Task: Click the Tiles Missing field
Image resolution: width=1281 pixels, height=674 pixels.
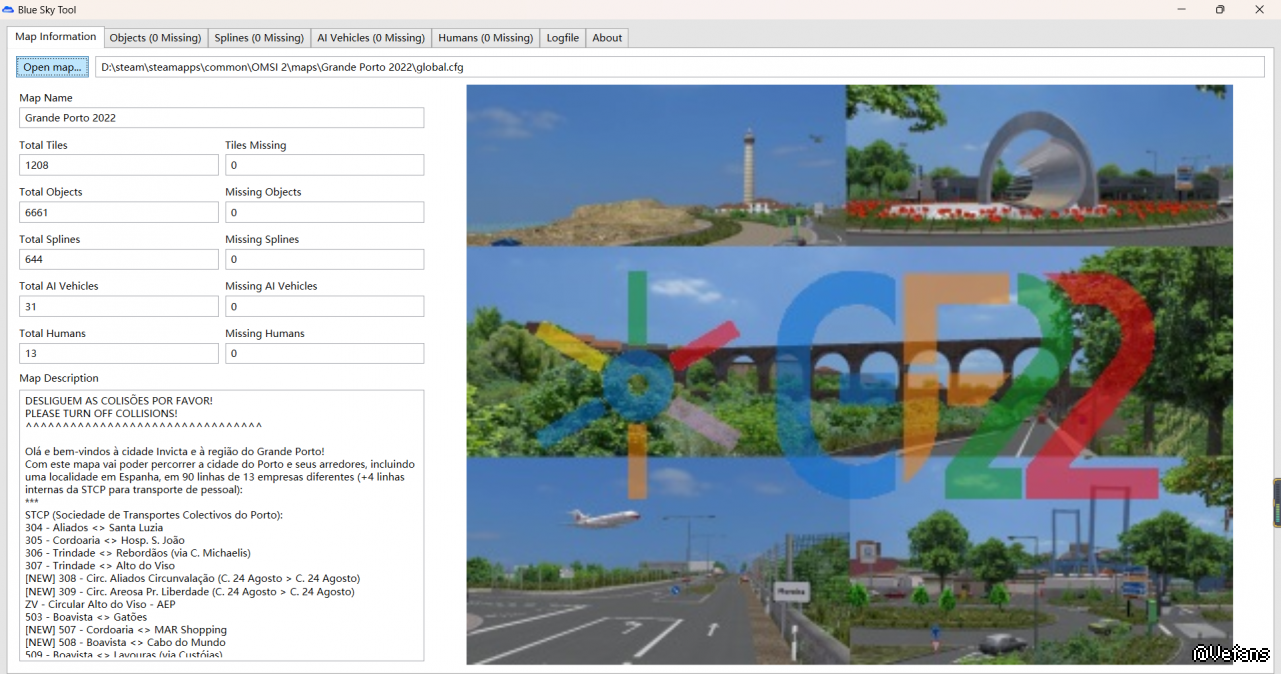Action: 324,165
